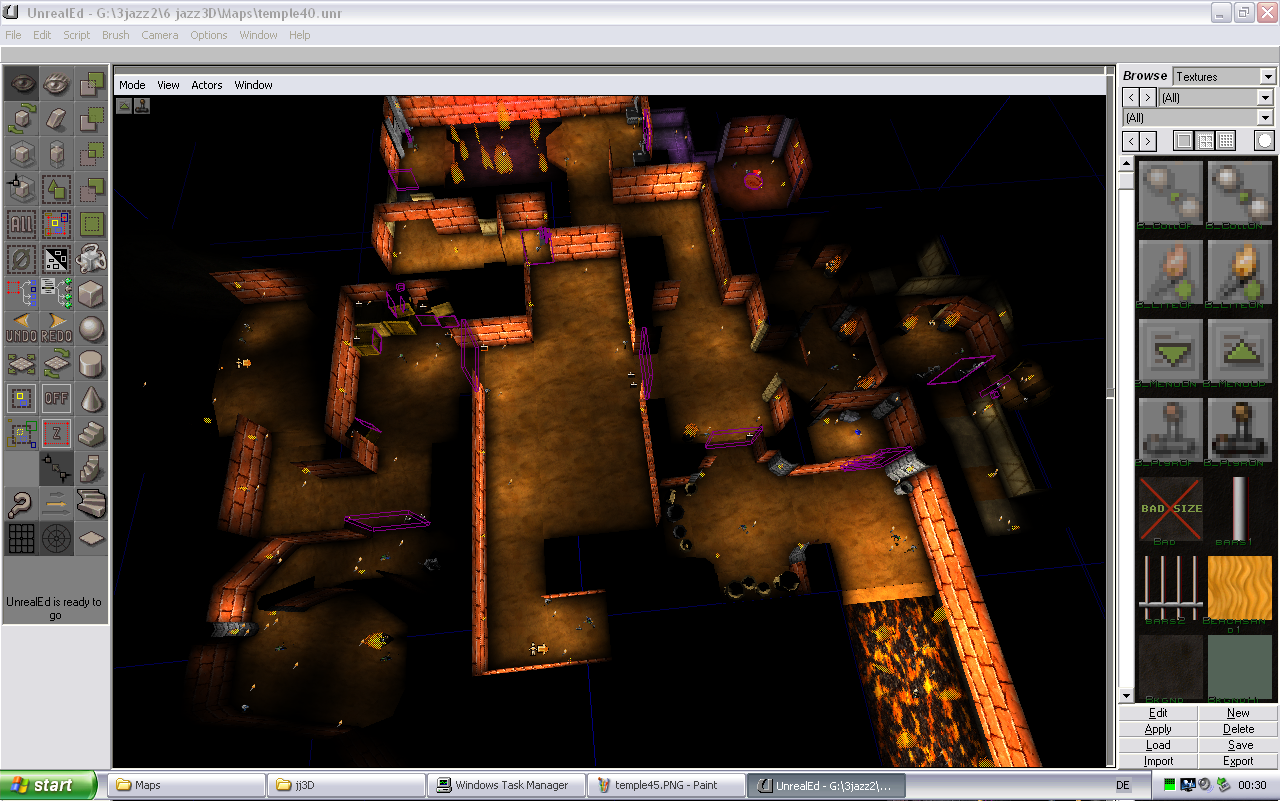Viewport: 1280px width, 801px height.
Task: Choose the cylinder brush builder
Action: 92,364
